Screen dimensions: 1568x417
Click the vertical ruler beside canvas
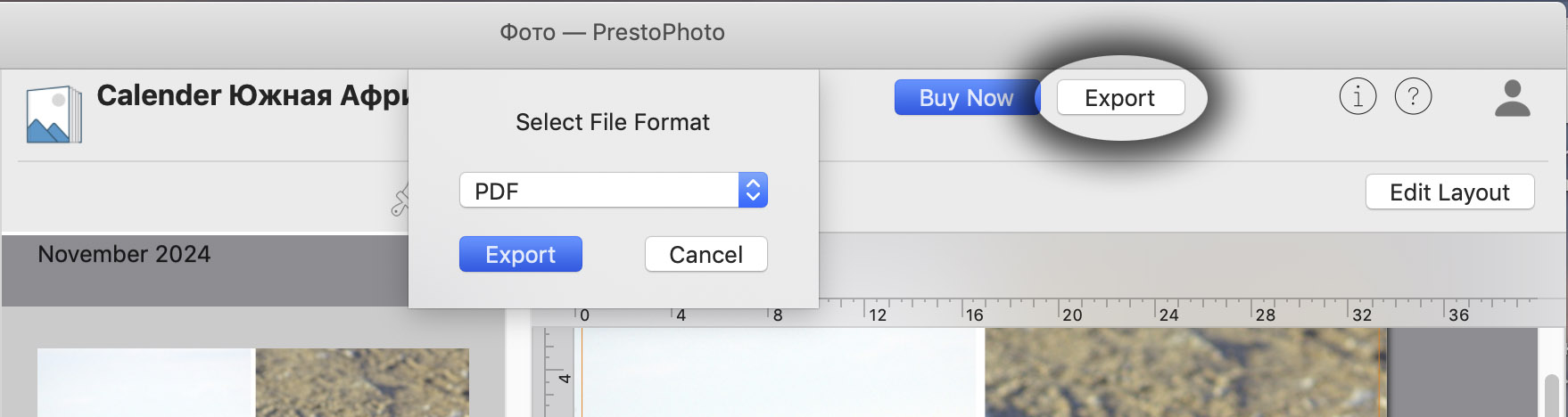click(x=556, y=372)
